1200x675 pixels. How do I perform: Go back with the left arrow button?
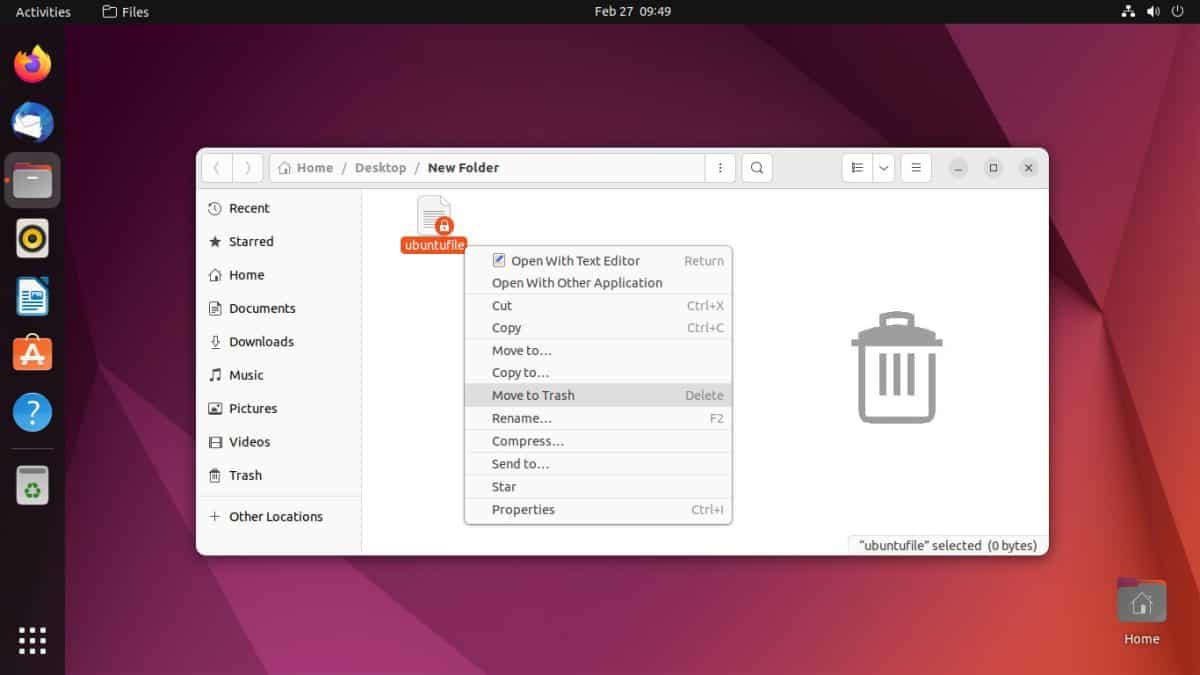click(x=217, y=168)
